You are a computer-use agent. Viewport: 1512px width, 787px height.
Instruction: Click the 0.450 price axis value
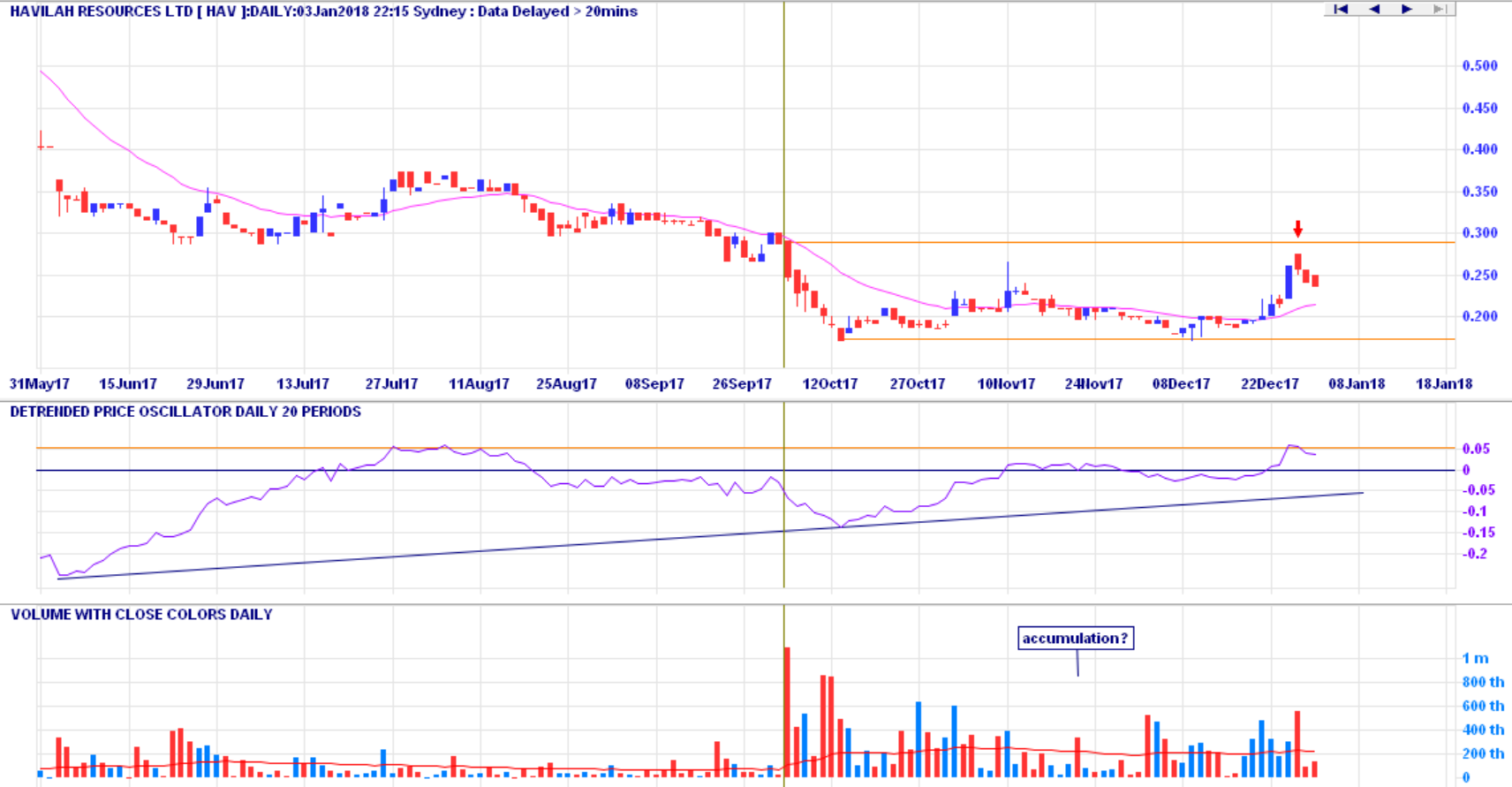(1479, 109)
